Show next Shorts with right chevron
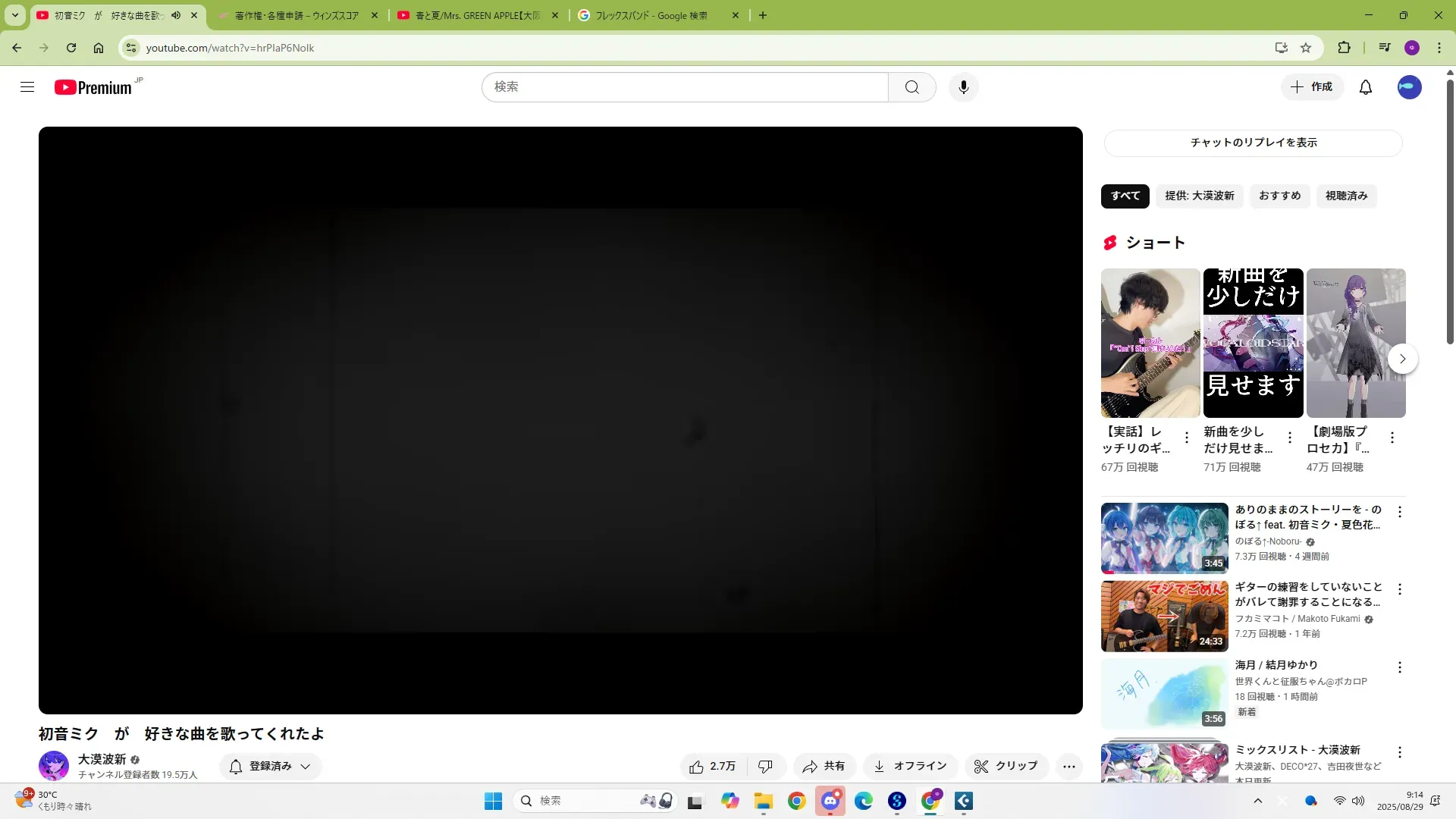The height and width of the screenshot is (819, 1456). pyautogui.click(x=1402, y=359)
